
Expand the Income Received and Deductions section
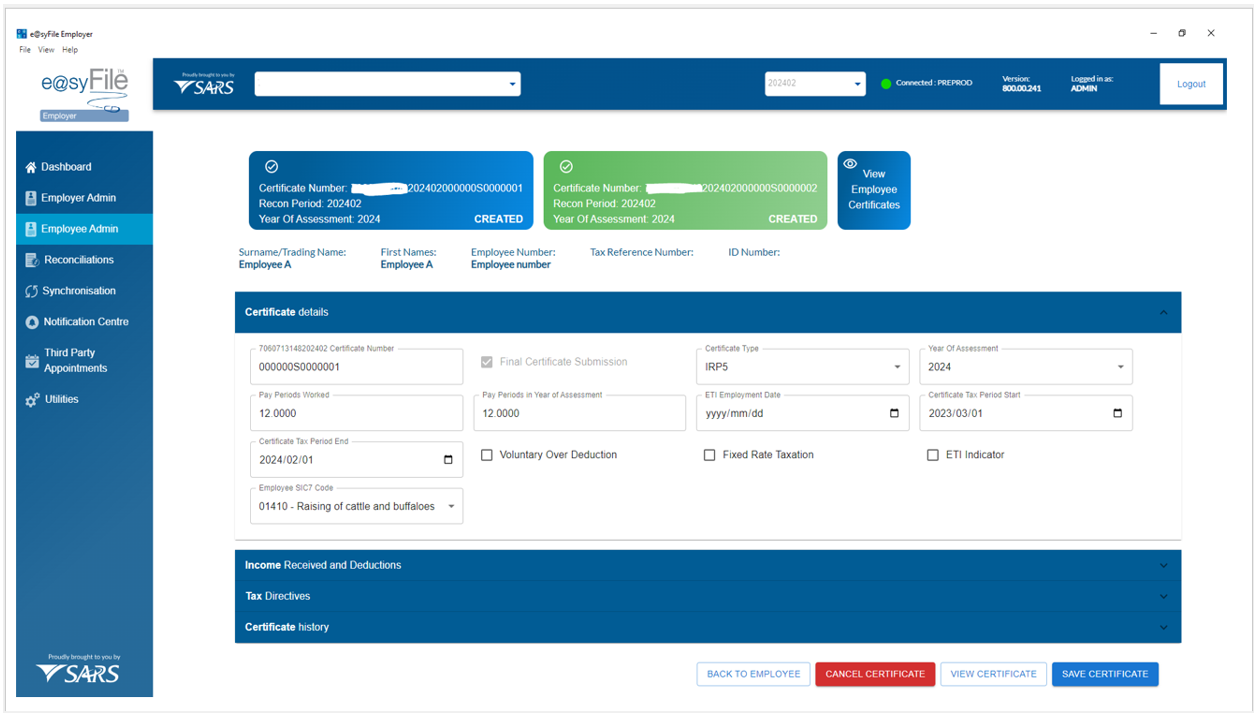(x=707, y=565)
